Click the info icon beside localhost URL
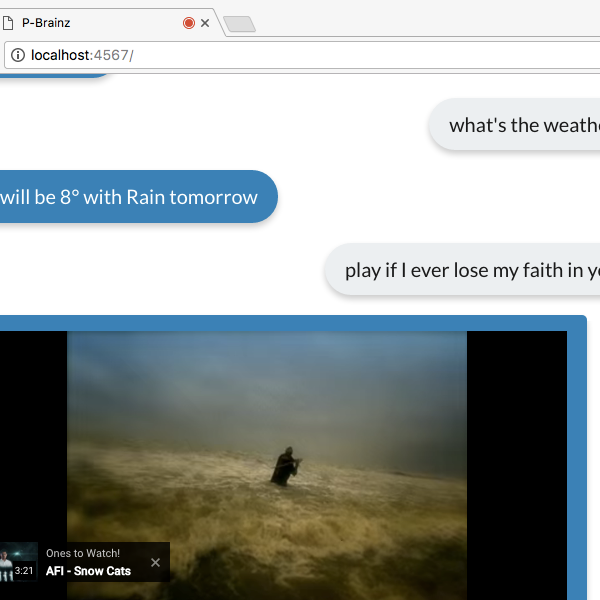This screenshot has width=600, height=600. tap(18, 55)
